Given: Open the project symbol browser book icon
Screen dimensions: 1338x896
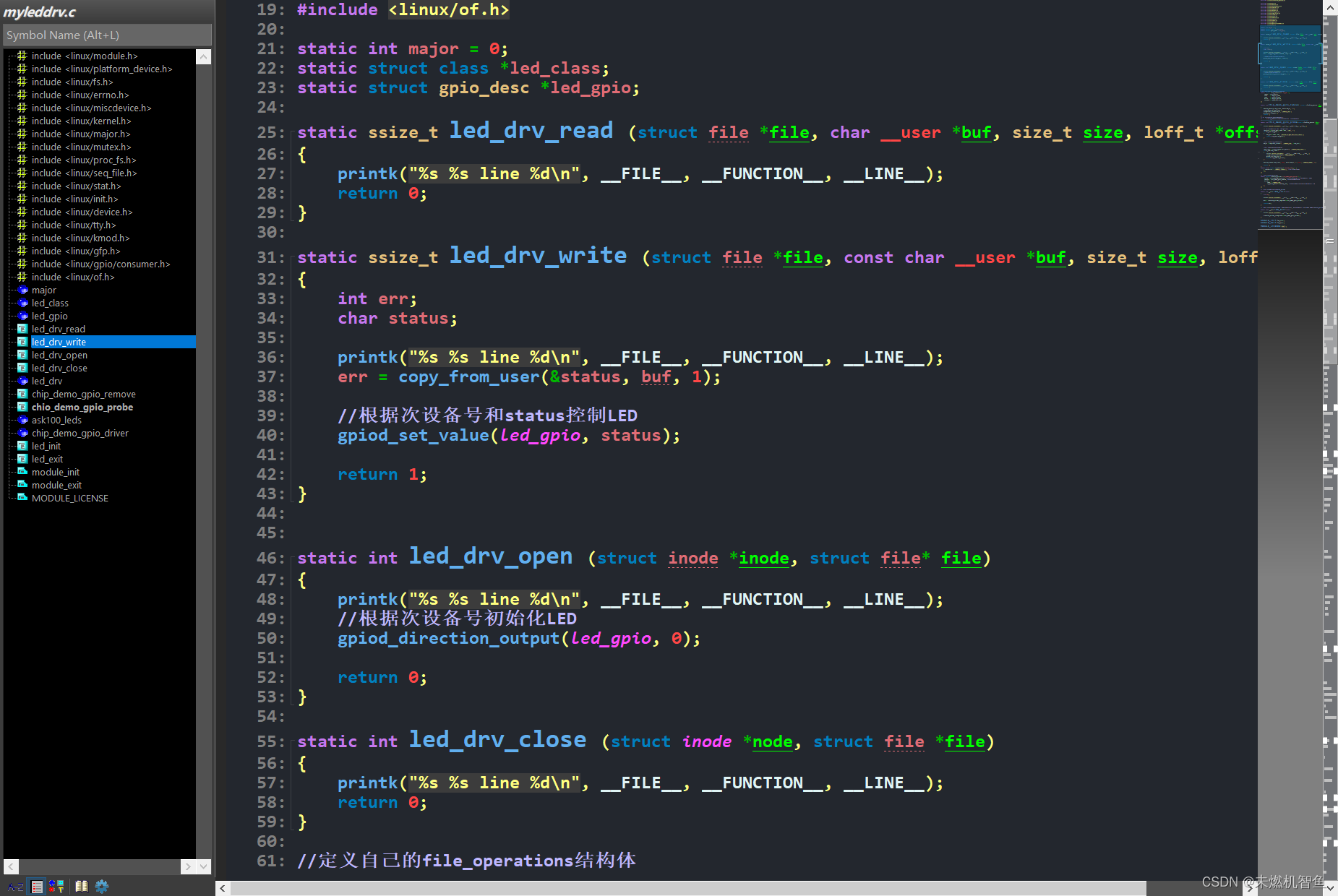Looking at the screenshot, I should (82, 886).
